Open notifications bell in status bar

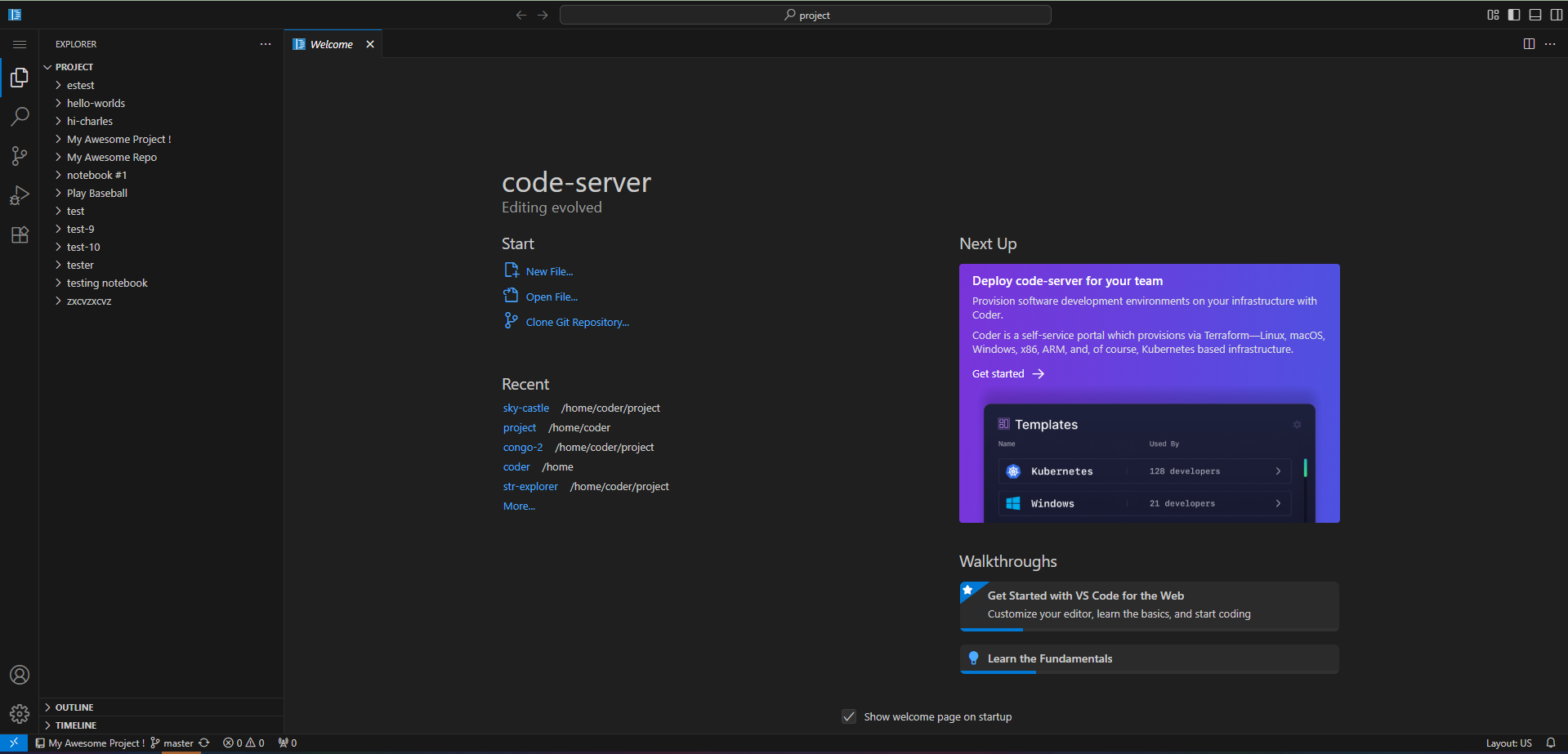(x=1550, y=743)
